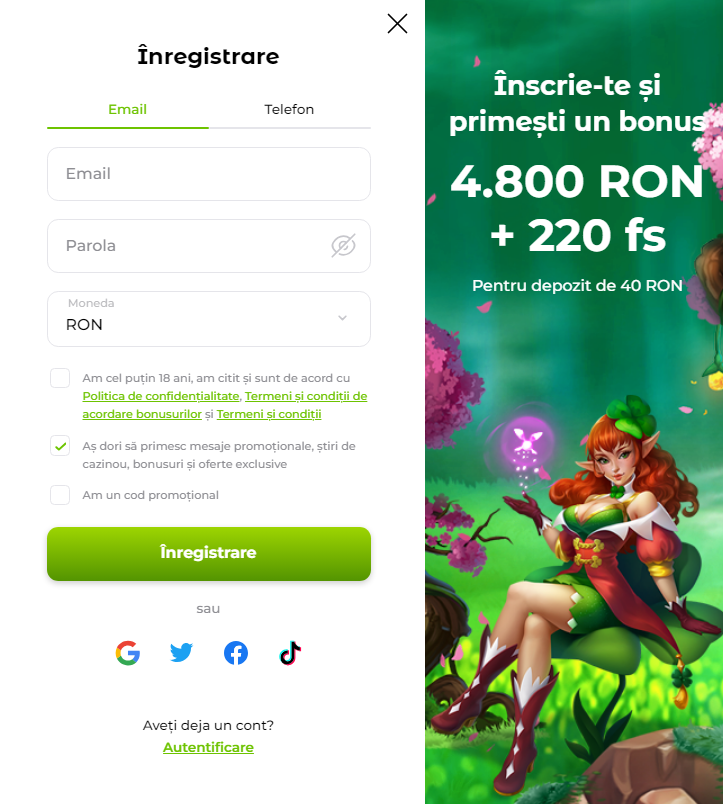This screenshot has height=804, width=723.
Task: Open the RON currency selector
Action: pos(209,319)
